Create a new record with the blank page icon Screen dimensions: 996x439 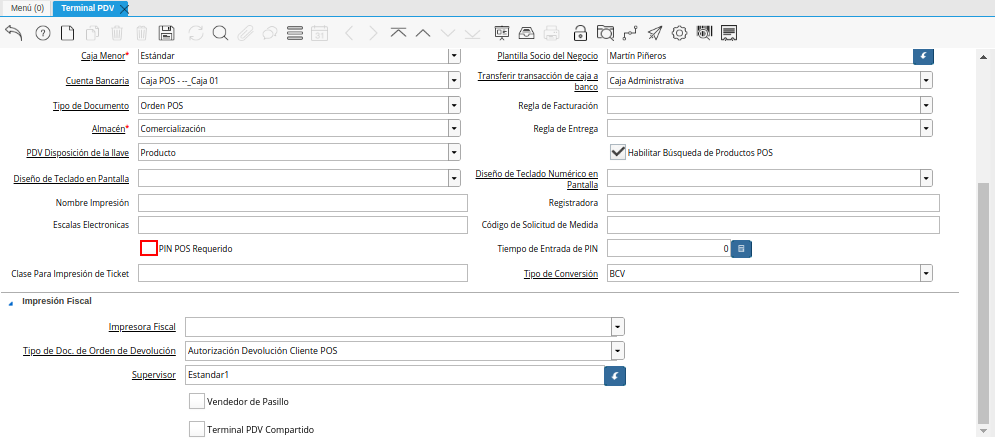click(x=67, y=33)
